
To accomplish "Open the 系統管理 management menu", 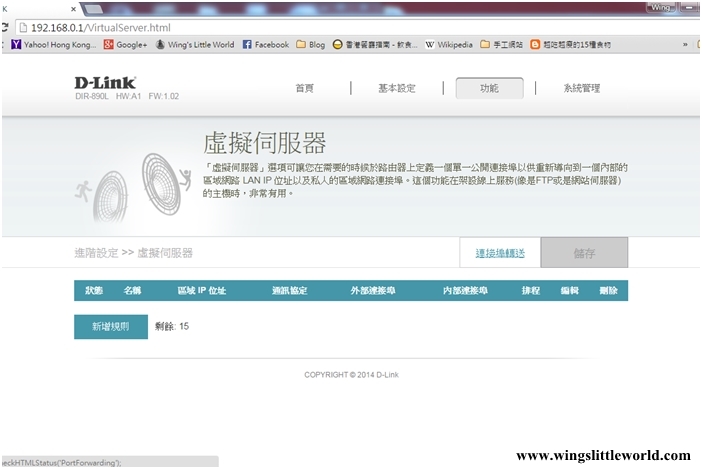I will pos(581,88).
